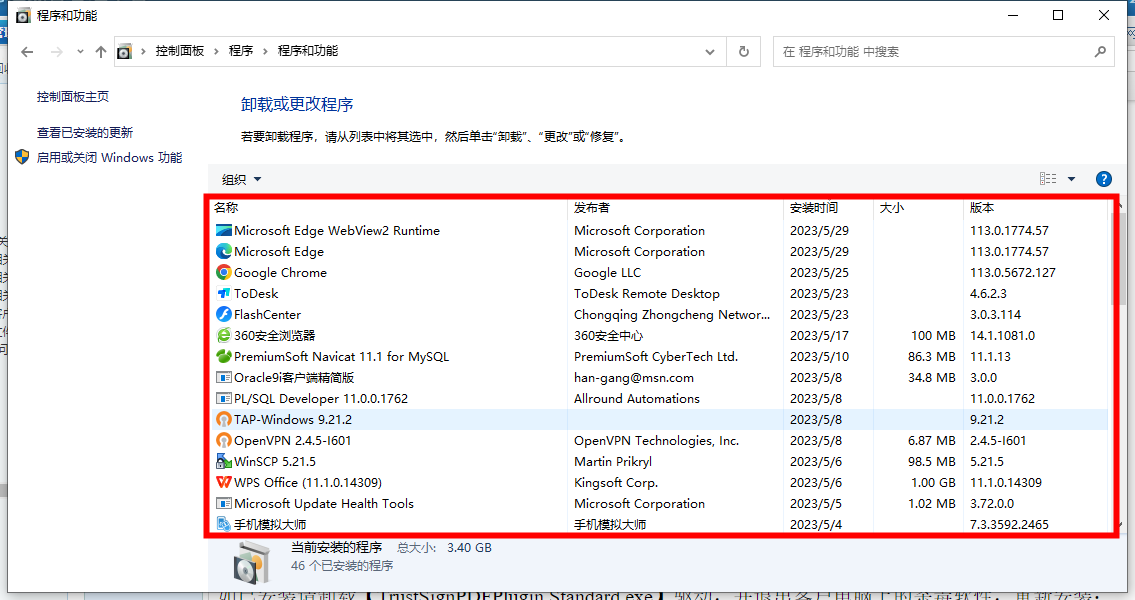This screenshot has height=600, width=1135.
Task: Select the Oracle9i客户端精简版 program name
Action: click(294, 378)
